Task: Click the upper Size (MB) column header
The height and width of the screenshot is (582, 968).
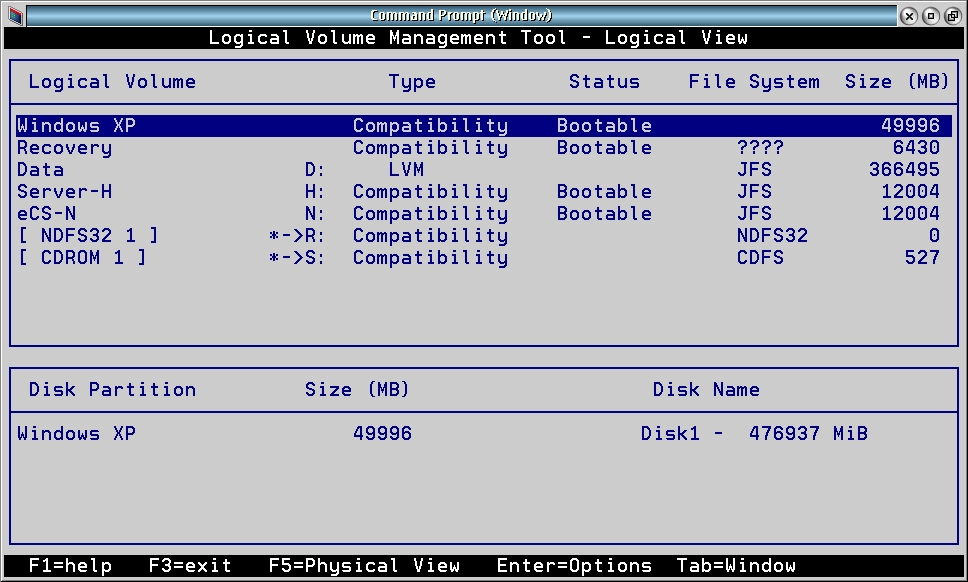Action: [896, 82]
